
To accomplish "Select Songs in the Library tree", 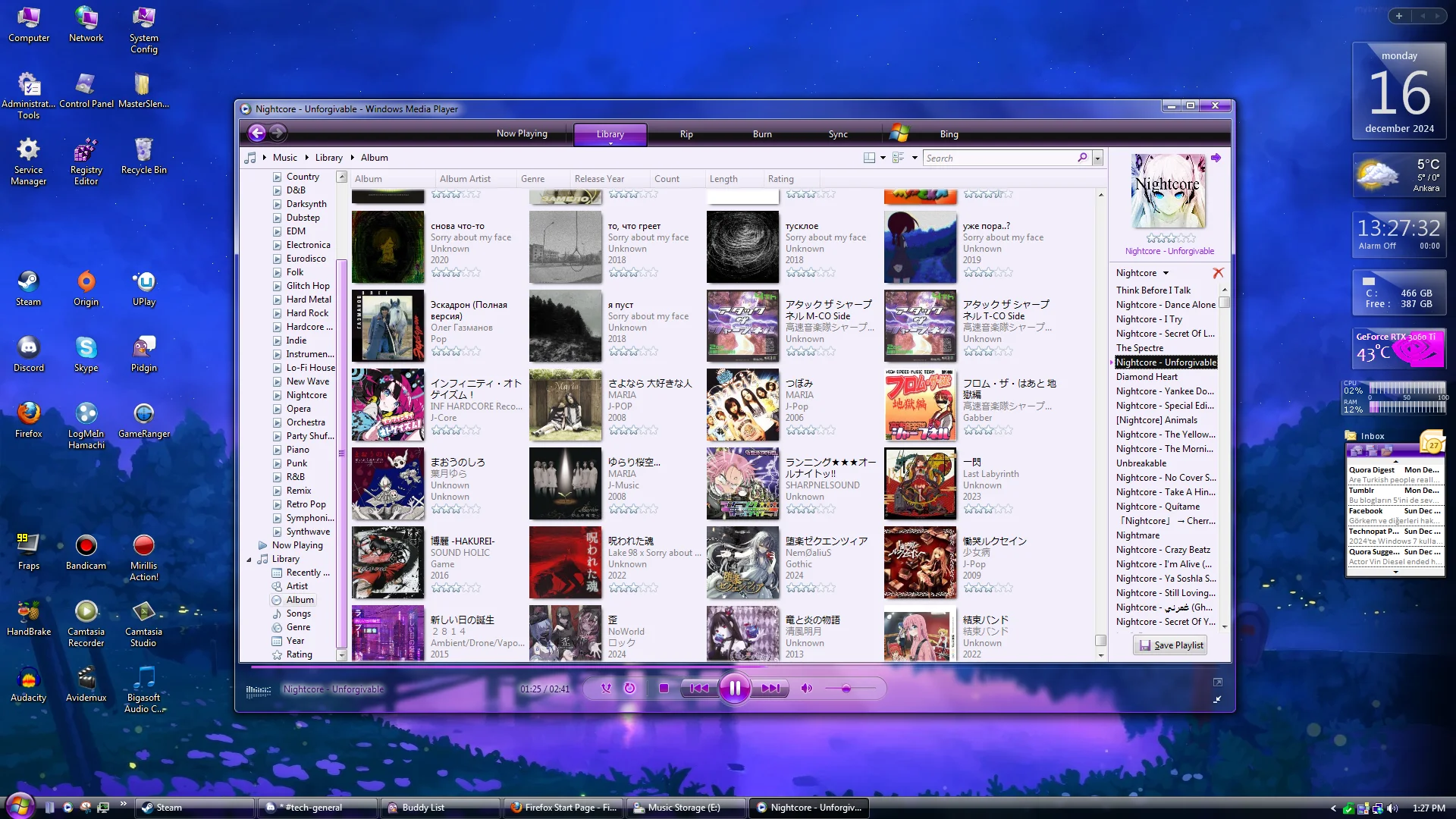I will click(x=299, y=613).
